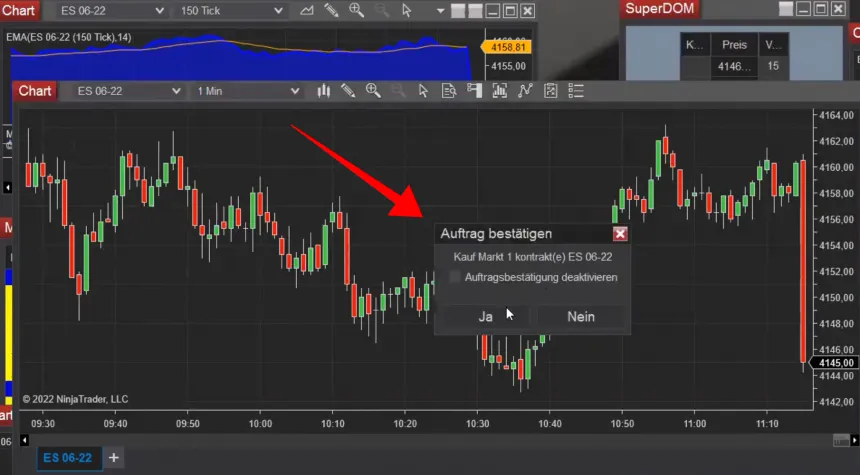Viewport: 860px width, 475px height.
Task: Cancel order with Nein button
Action: (581, 316)
